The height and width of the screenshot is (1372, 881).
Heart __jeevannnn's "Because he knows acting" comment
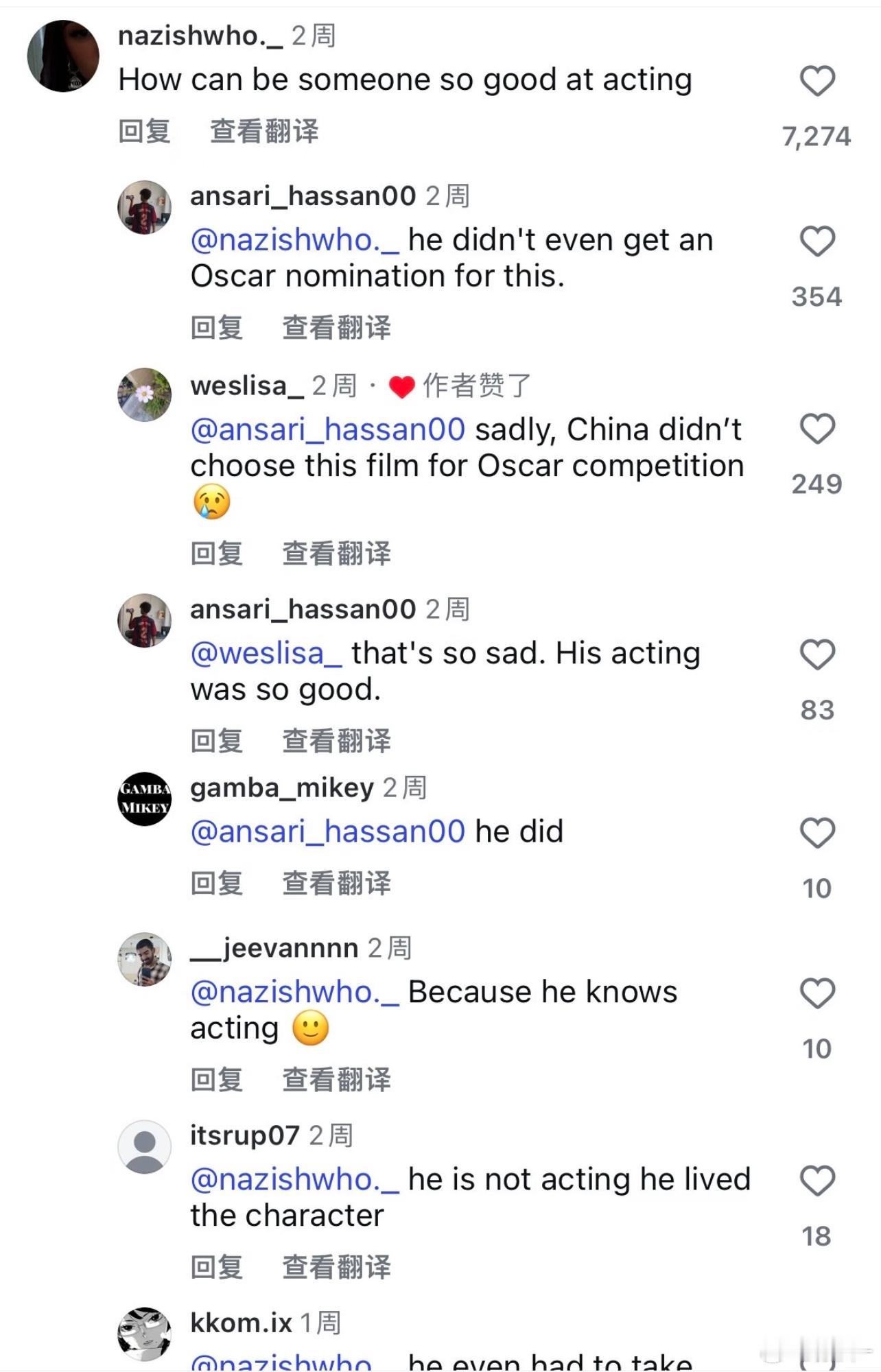pyautogui.click(x=817, y=993)
